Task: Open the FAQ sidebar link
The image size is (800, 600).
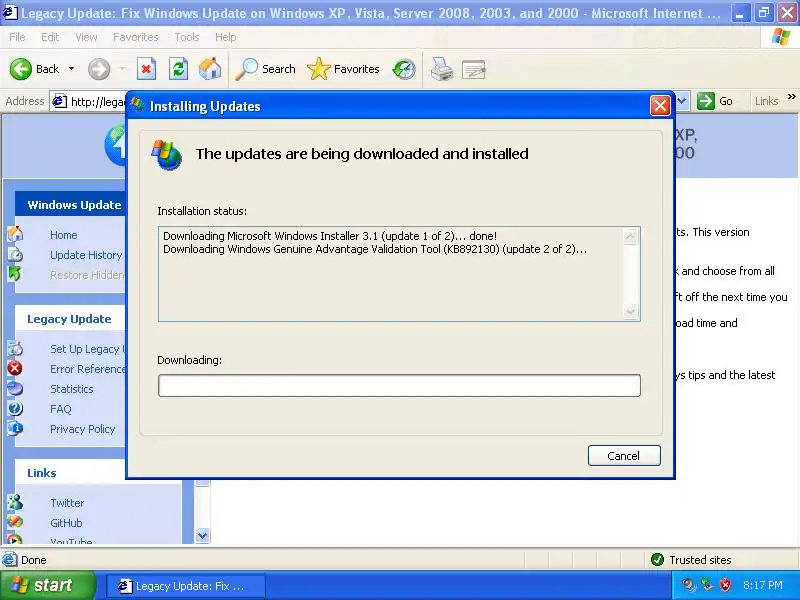Action: [61, 409]
